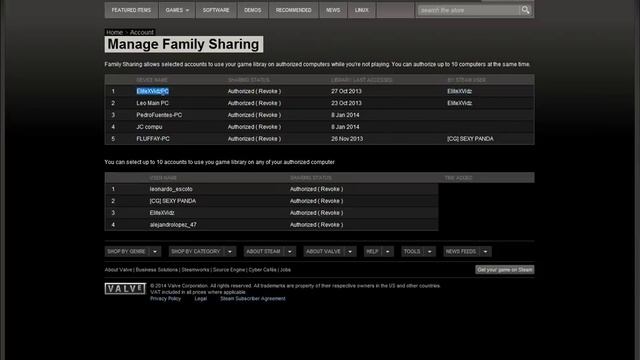Image resolution: width=640 pixels, height=360 pixels.
Task: Click the About Steam footer button
Action: (x=263, y=251)
